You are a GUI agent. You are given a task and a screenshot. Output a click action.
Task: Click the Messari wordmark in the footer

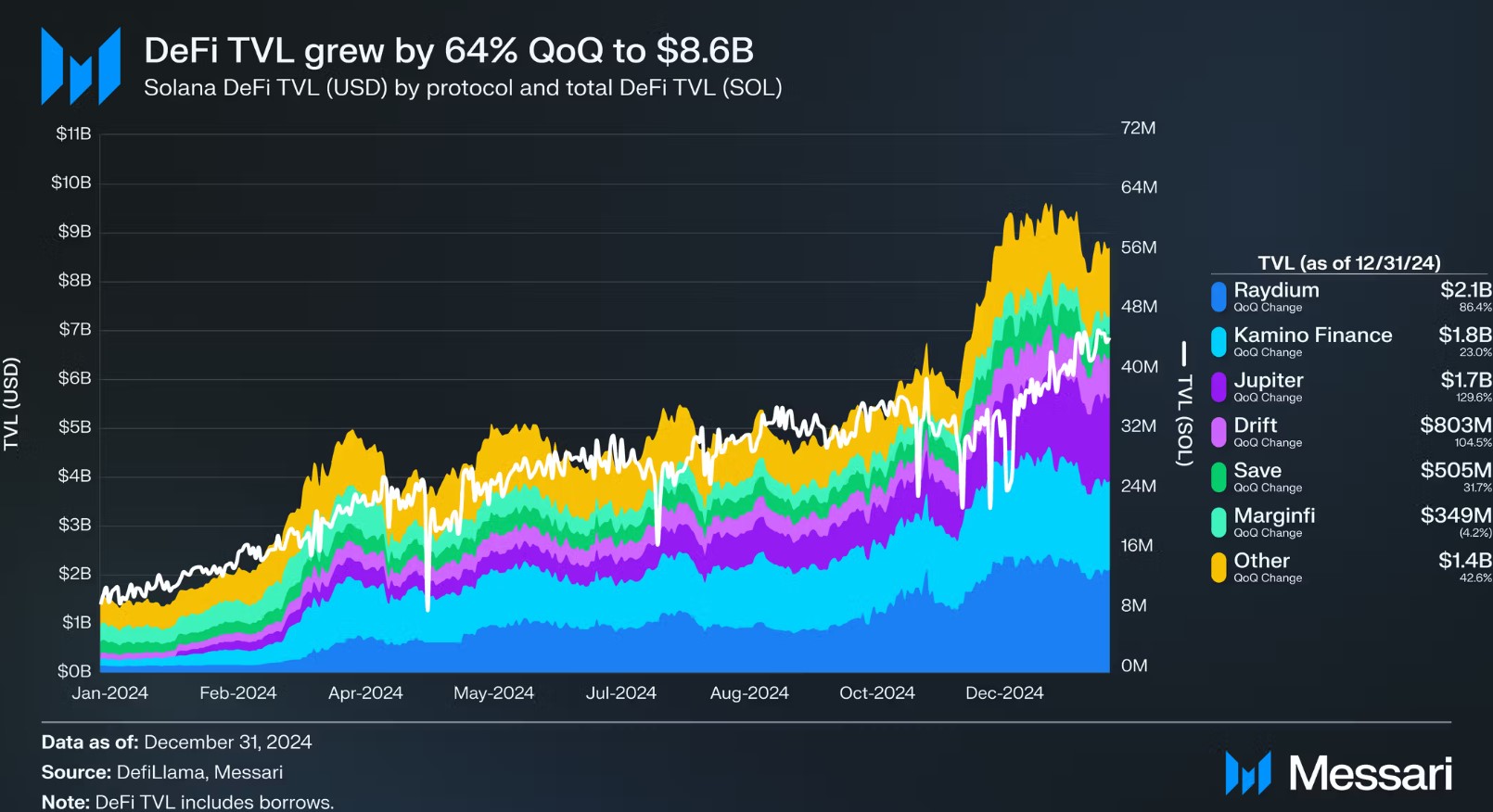coord(1370,774)
